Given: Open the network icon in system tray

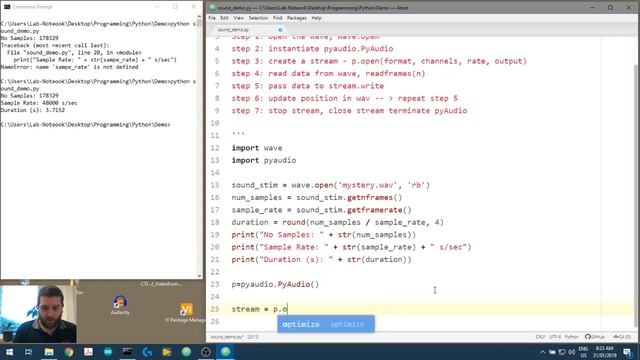Looking at the screenshot, I should (562, 352).
